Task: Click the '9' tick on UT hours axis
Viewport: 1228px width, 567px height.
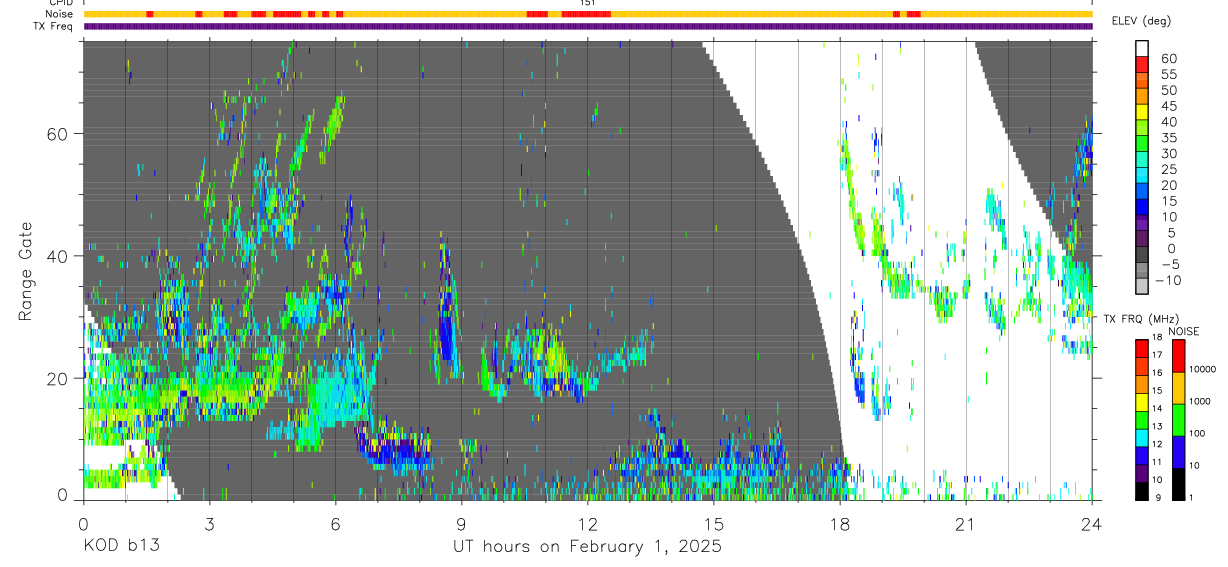Action: (x=462, y=523)
